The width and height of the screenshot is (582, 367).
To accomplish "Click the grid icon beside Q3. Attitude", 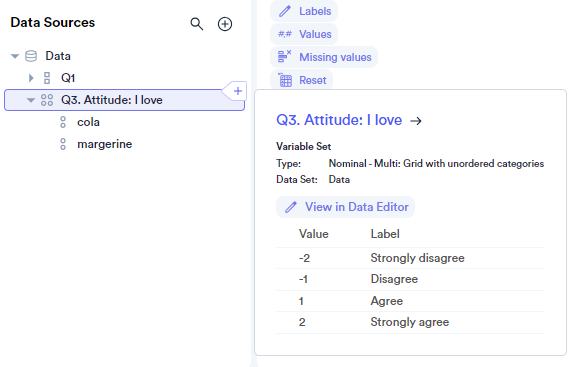I will coord(47,100).
